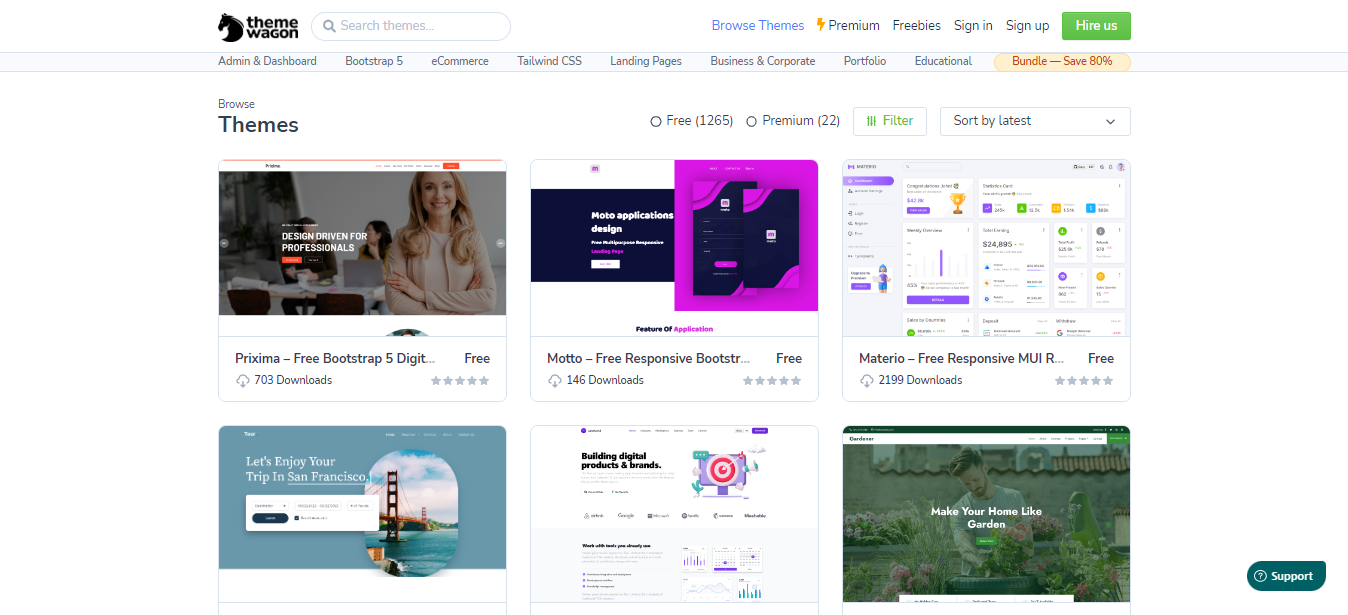This screenshot has height=615, width=1348.
Task: Open the Materio dashboard theme thumbnail
Action: (x=986, y=248)
